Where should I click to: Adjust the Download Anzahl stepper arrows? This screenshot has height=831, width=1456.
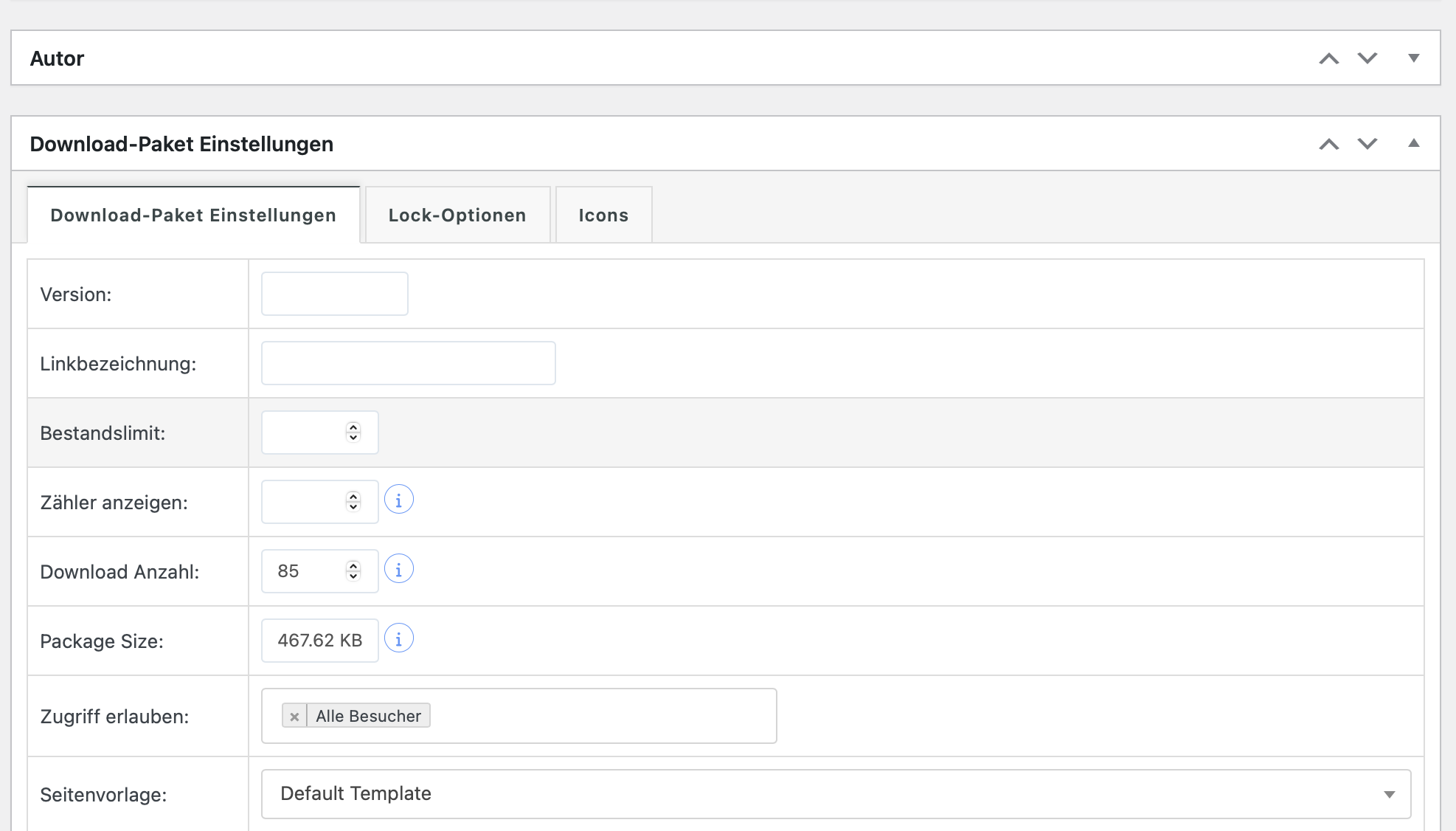(353, 571)
